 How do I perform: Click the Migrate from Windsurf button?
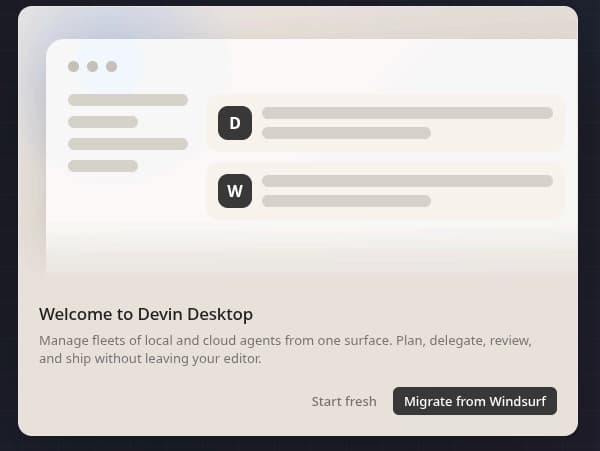[474, 401]
